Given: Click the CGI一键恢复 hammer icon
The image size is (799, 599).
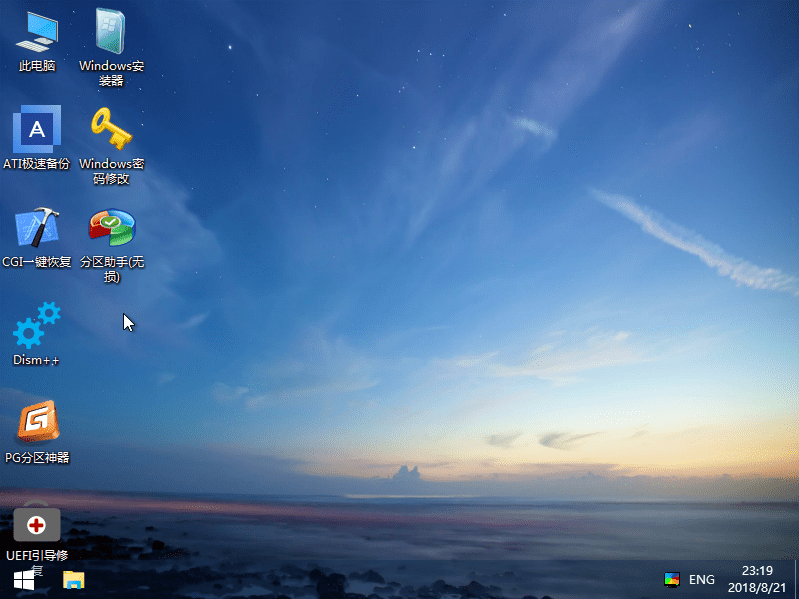Looking at the screenshot, I should (37, 228).
